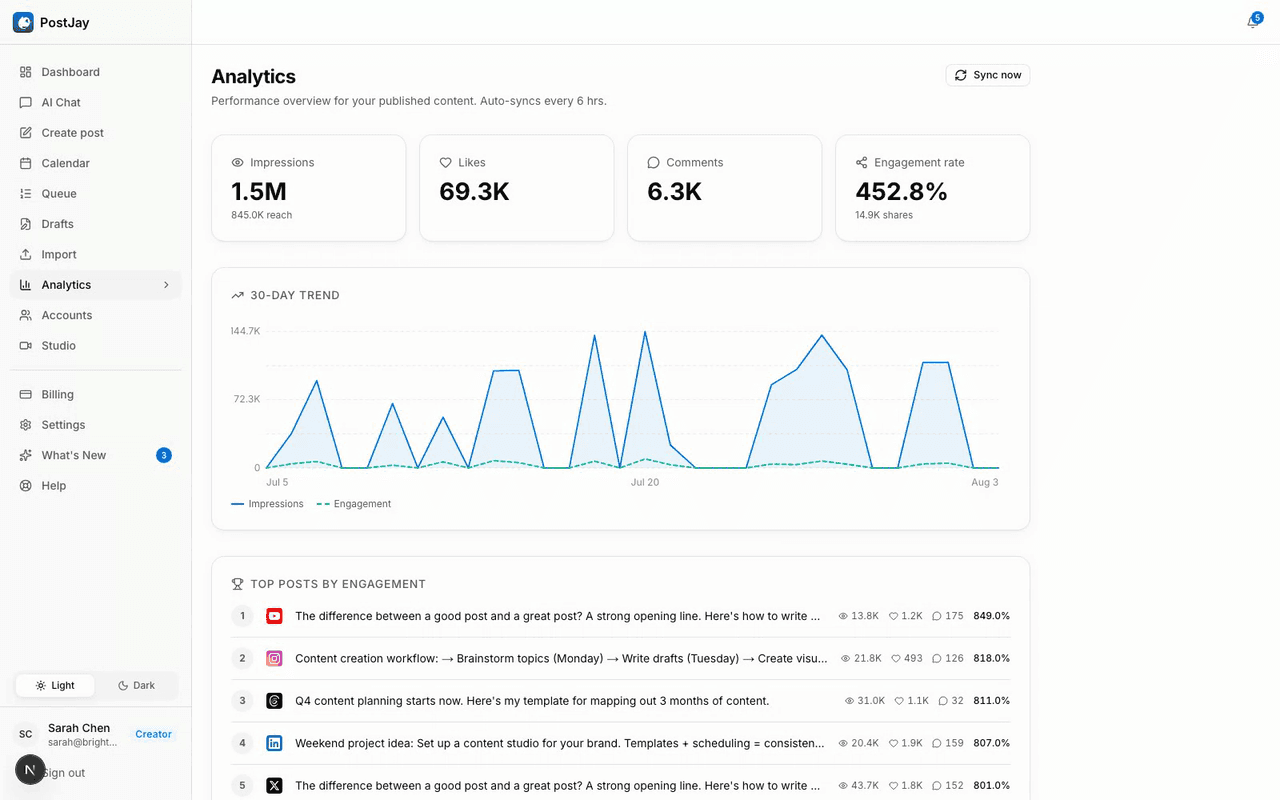Open Sarah Chen profile name
This screenshot has width=1280, height=800.
coord(79,728)
